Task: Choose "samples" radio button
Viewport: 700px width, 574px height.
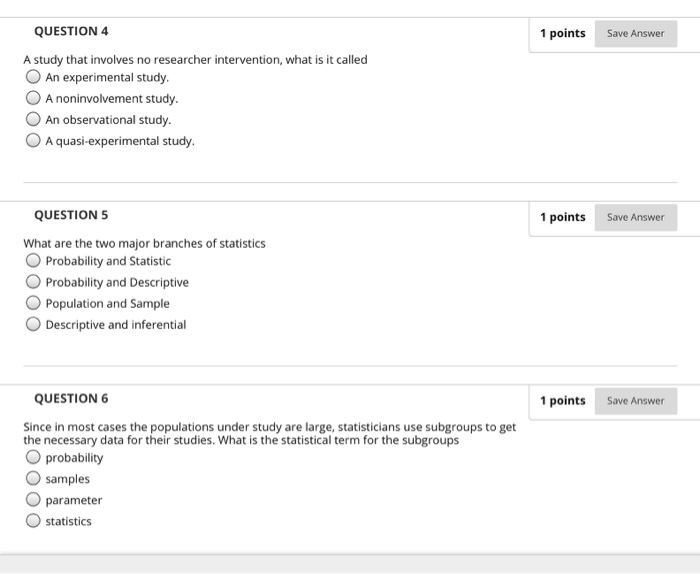Action: tap(33, 478)
